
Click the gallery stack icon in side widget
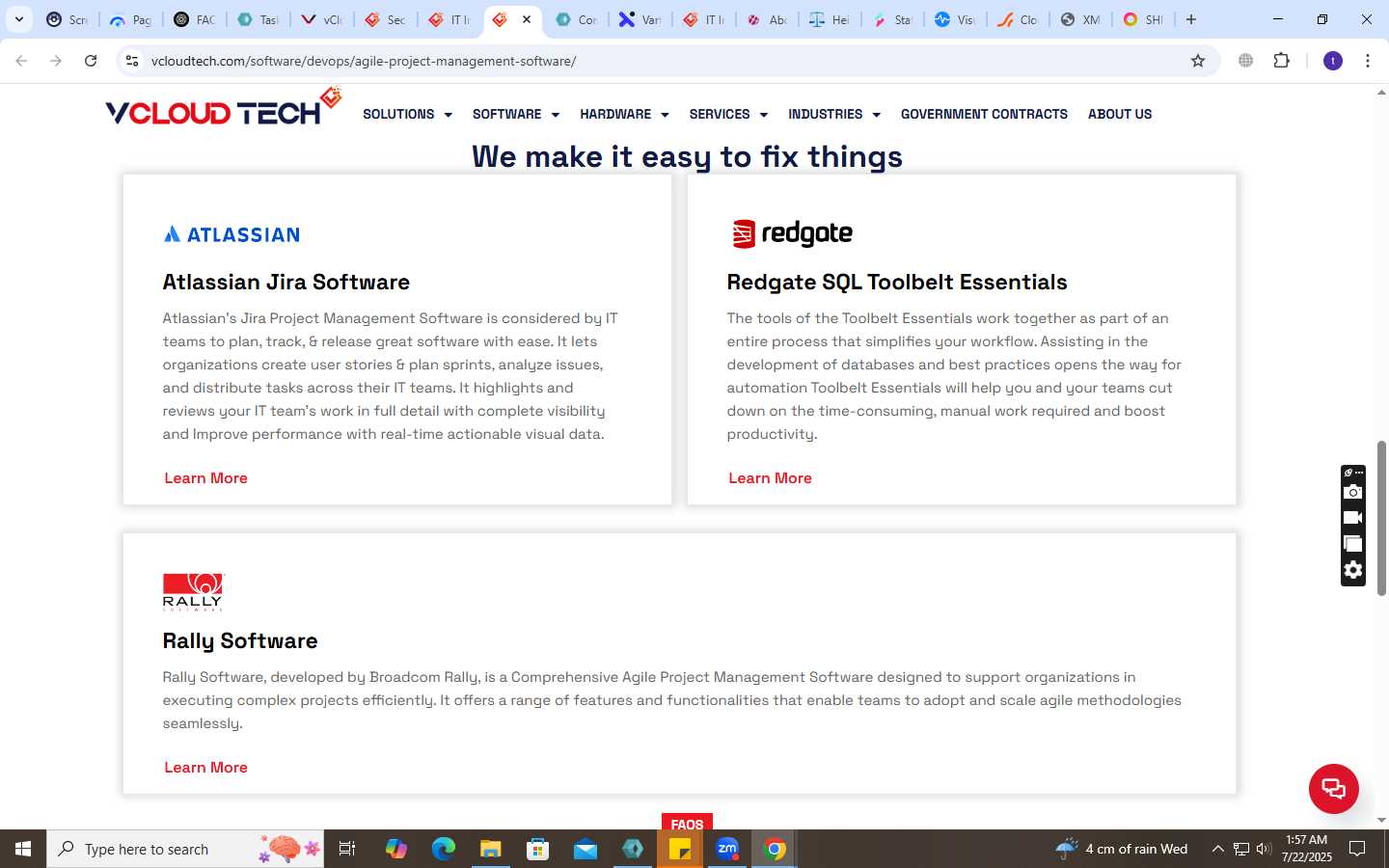1353,544
